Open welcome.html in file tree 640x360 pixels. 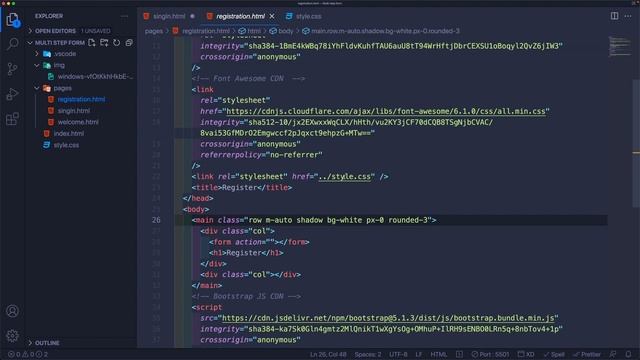point(78,122)
